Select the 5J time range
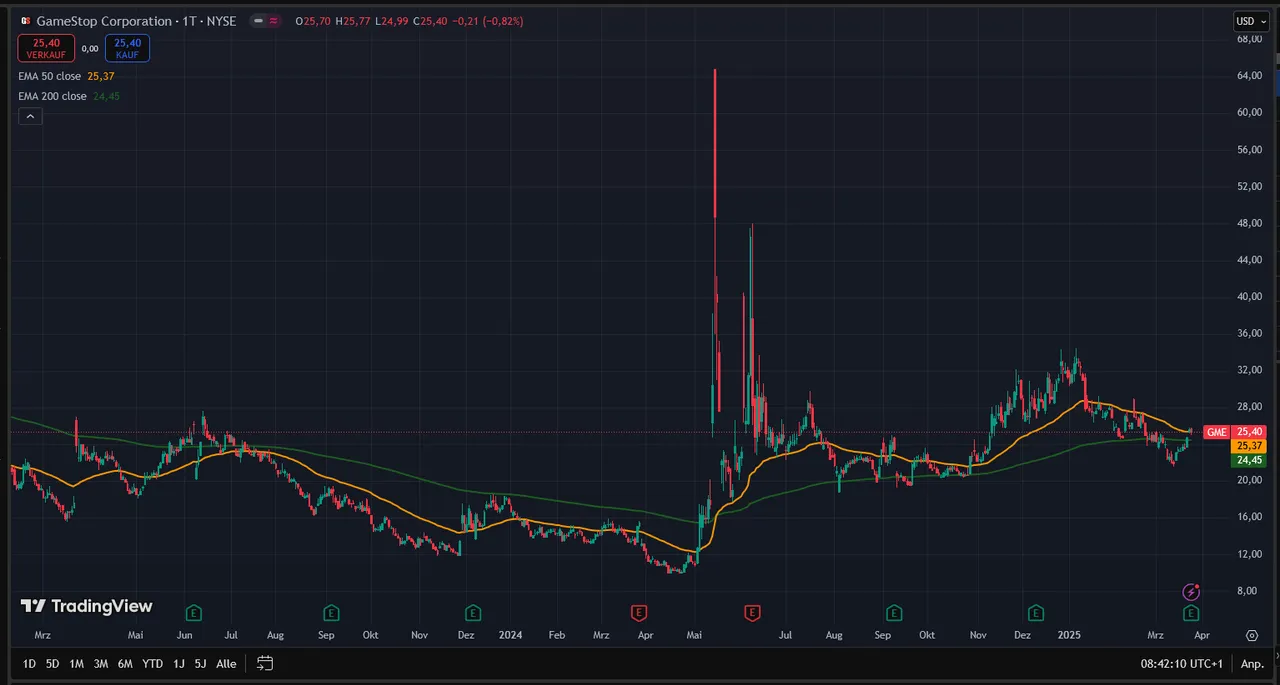This screenshot has height=685, width=1280. pyautogui.click(x=201, y=663)
